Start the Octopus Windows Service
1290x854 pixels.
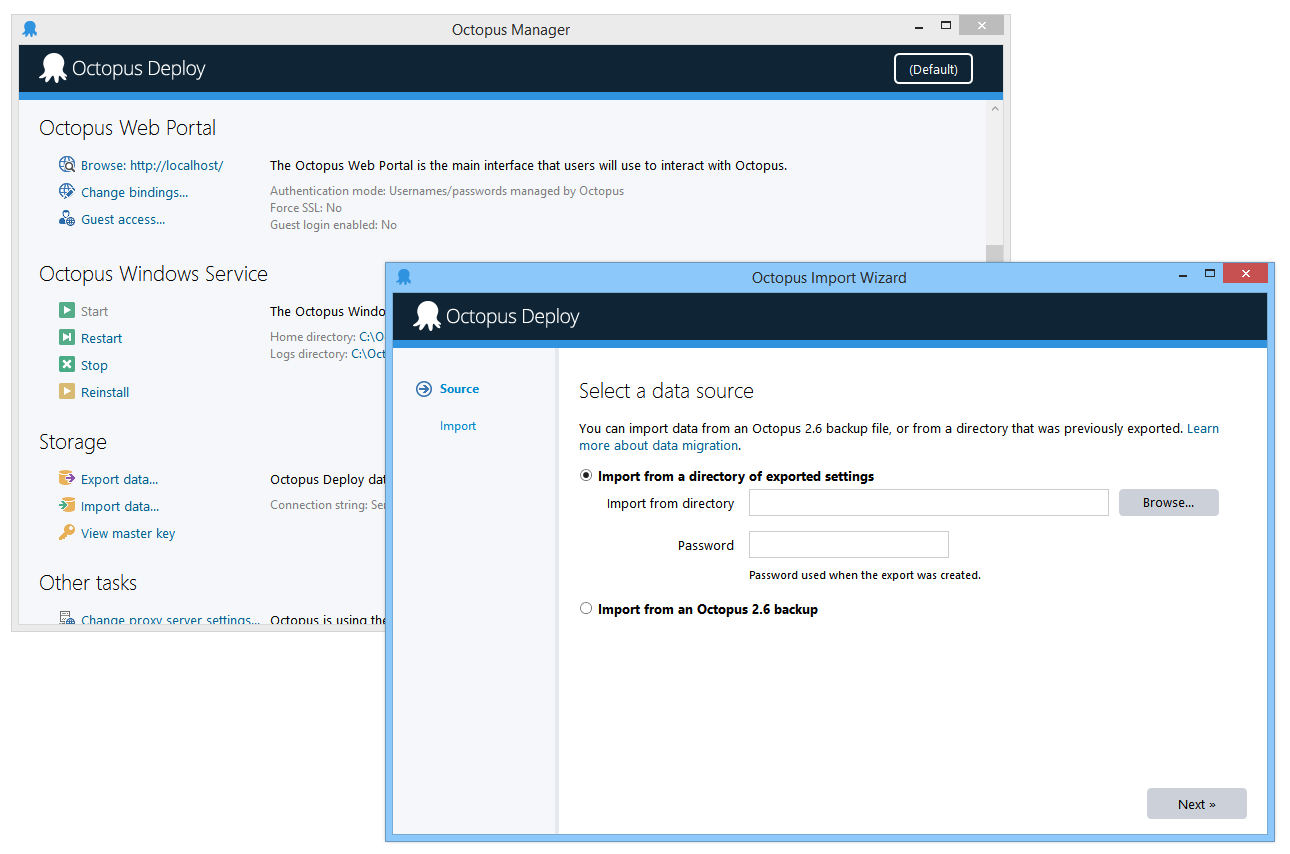coord(92,310)
